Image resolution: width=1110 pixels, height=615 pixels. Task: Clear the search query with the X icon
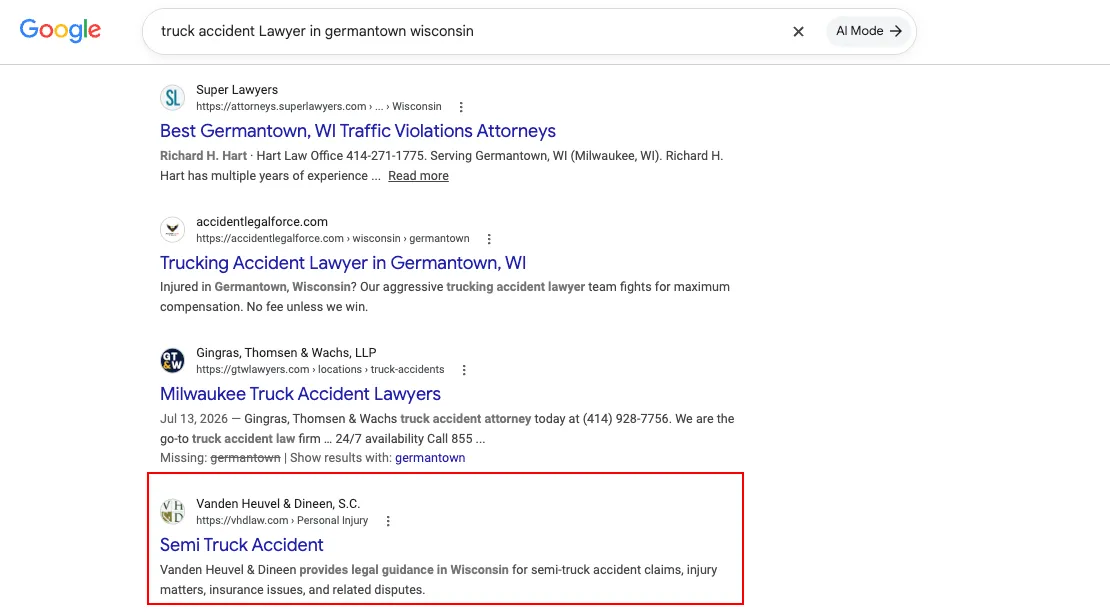[798, 31]
